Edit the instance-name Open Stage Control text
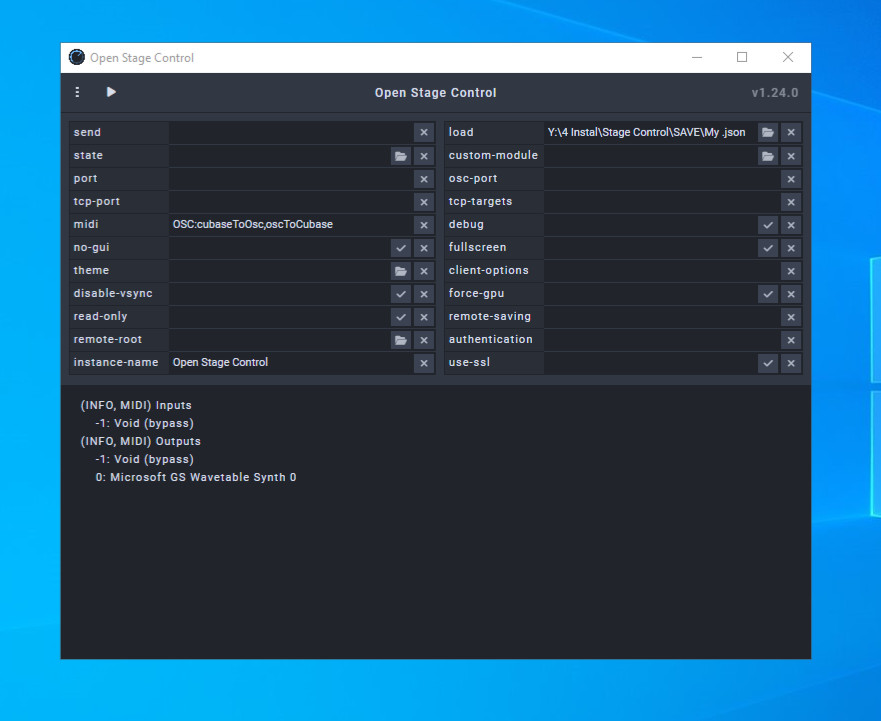The height and width of the screenshot is (721, 881). [x=290, y=363]
